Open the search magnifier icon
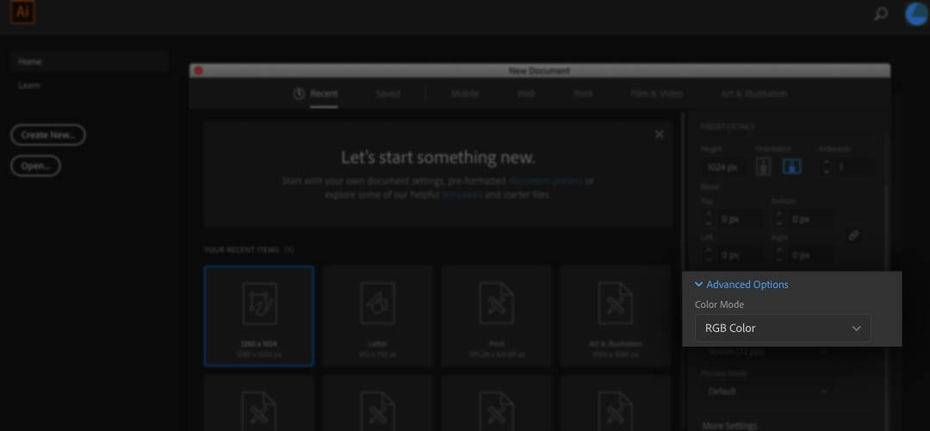Image resolution: width=930 pixels, height=431 pixels. (x=881, y=13)
